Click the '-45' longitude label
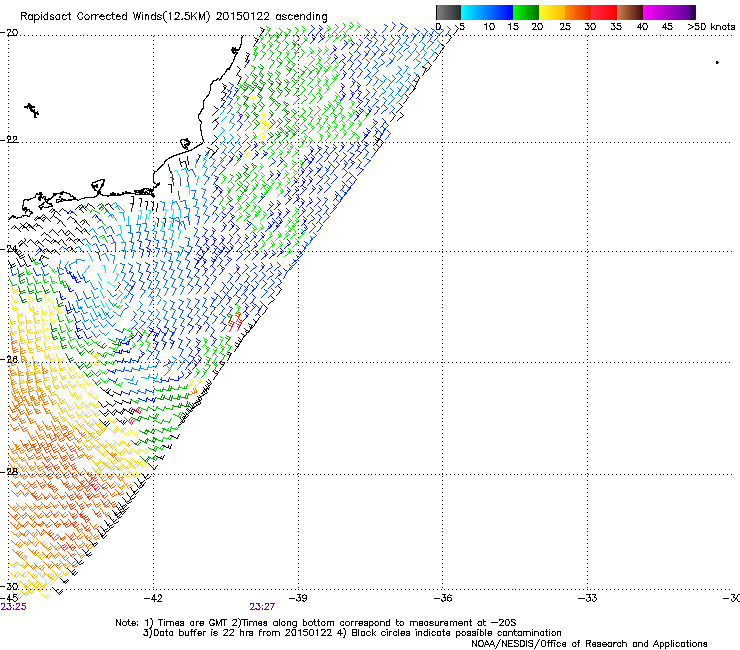Viewport: 740px width, 650px height. pos(8,598)
